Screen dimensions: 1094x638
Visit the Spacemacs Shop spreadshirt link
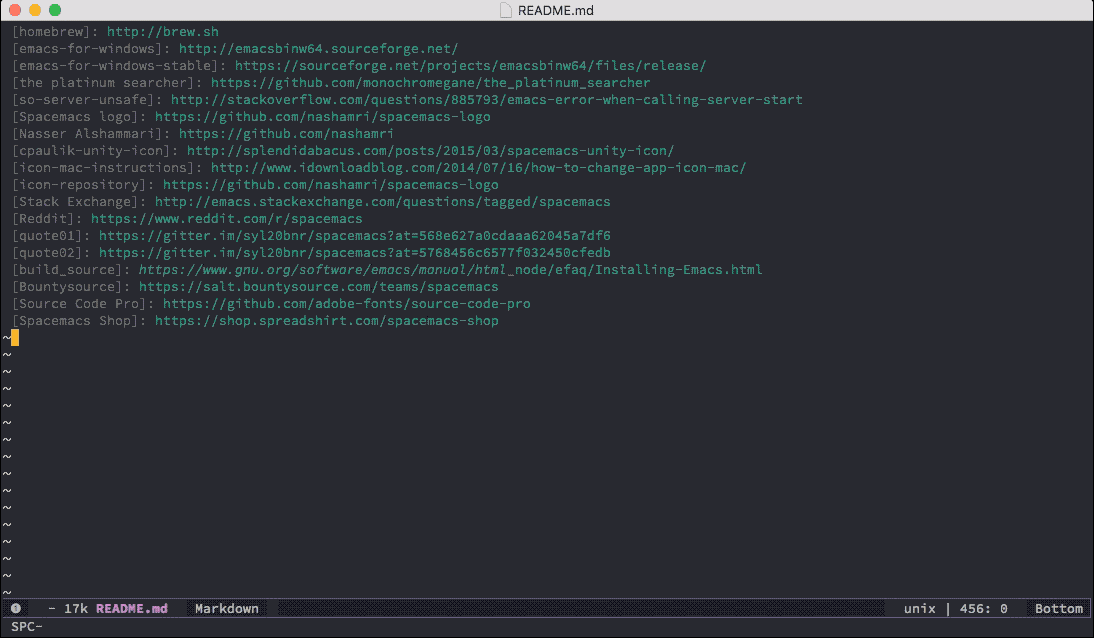pos(326,320)
